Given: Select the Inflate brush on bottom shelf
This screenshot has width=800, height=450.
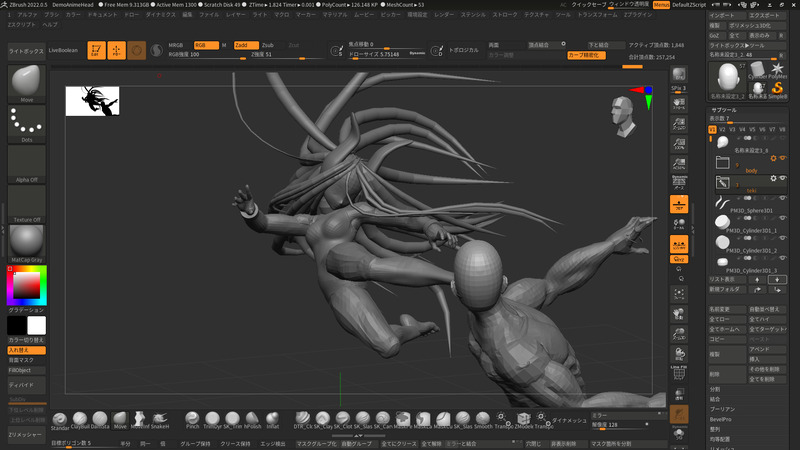Looking at the screenshot, I should coord(272,417).
